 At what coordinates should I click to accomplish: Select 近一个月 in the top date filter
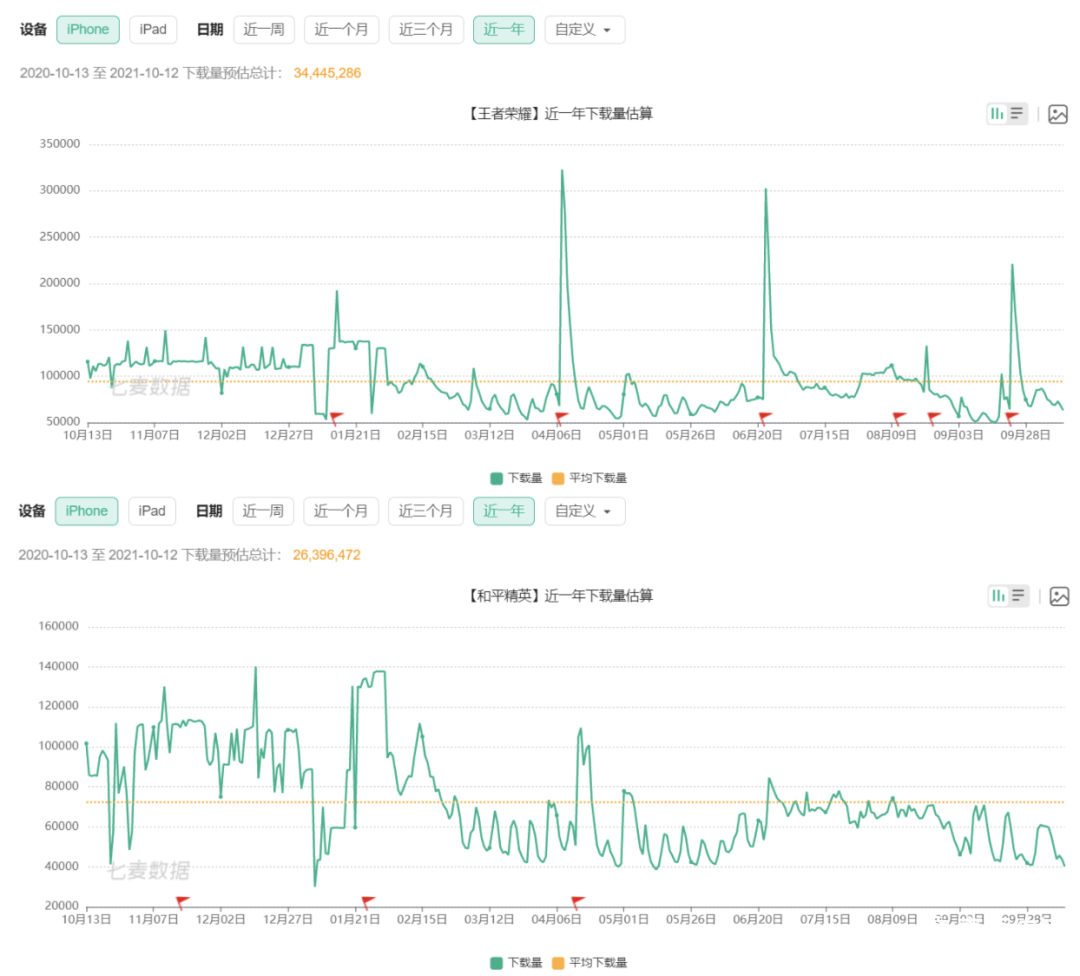point(341,30)
